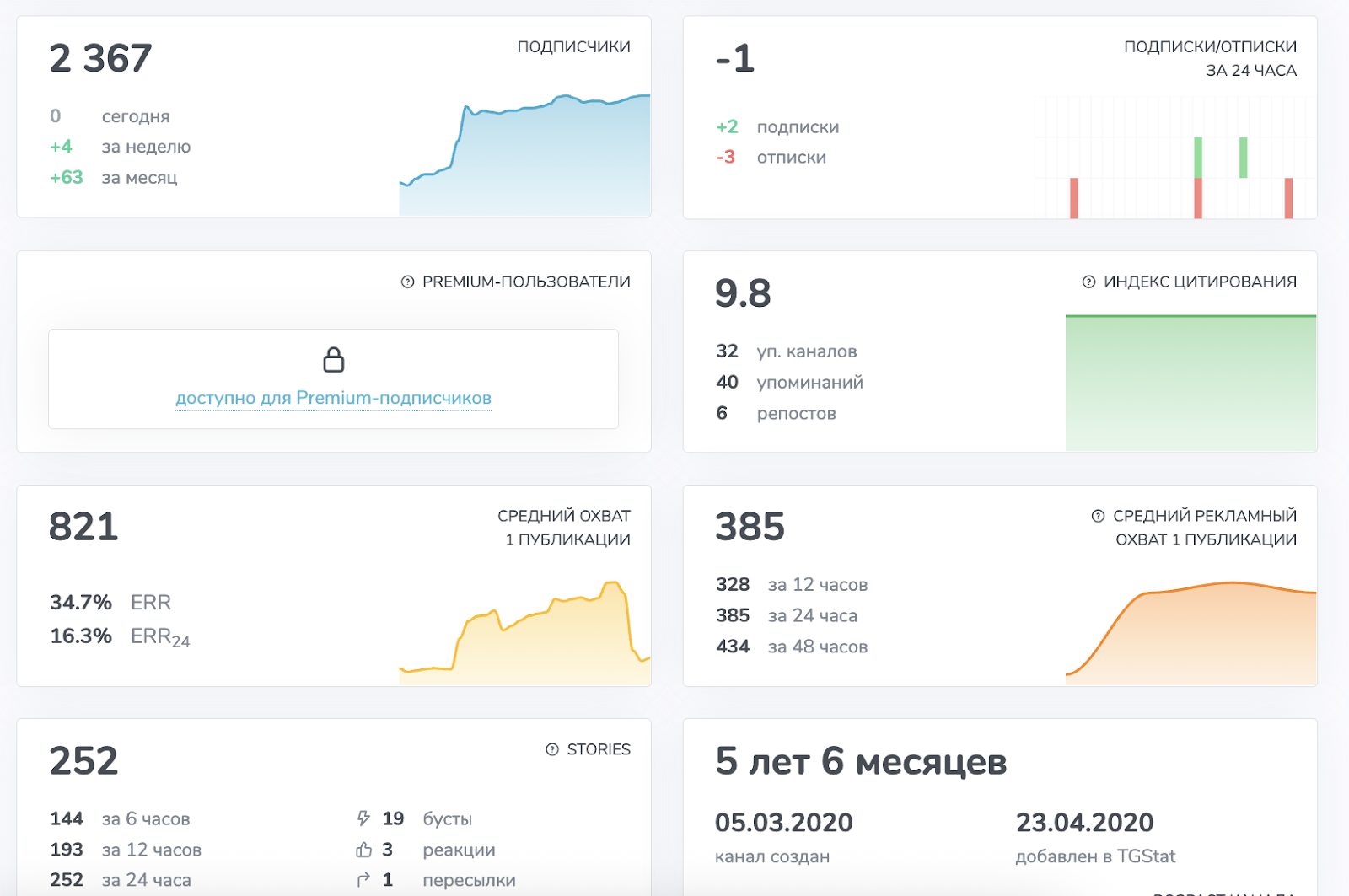The image size is (1349, 896).
Task: Click the ПОДПИСЧИКИ card title
Action: (x=573, y=47)
